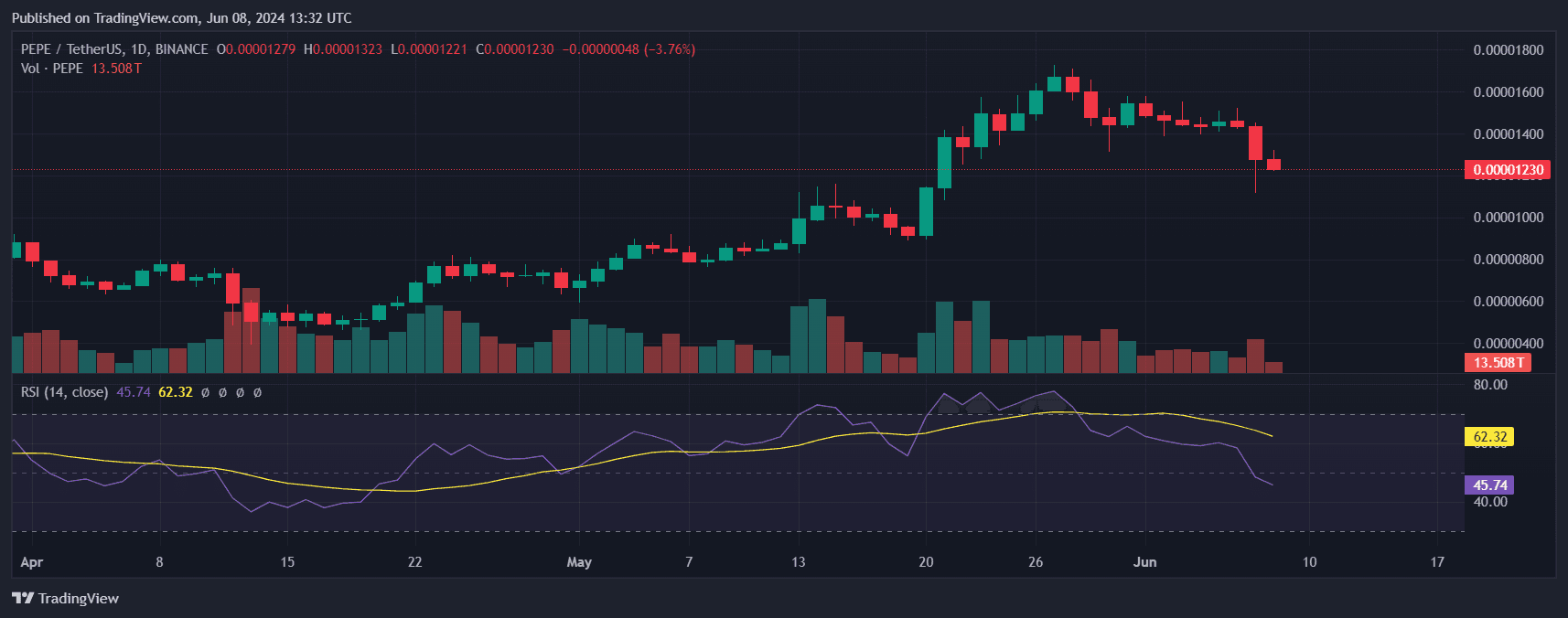Screen dimensions: 1568x618
Task: Click the volume label 13.508T on the axis
Action: click(x=1498, y=363)
